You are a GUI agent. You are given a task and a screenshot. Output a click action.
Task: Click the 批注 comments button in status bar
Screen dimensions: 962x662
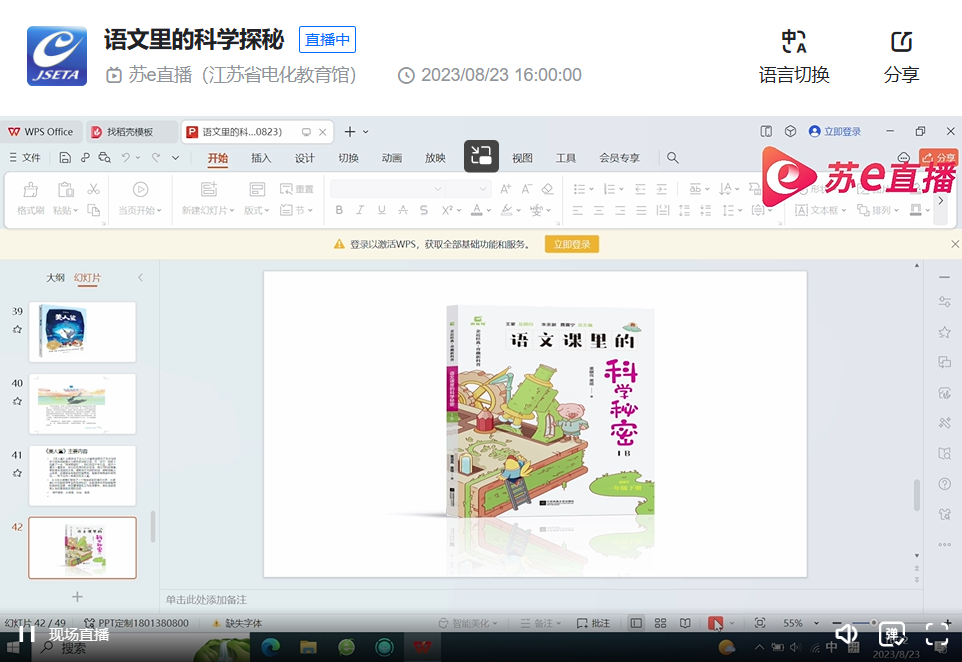coord(593,623)
